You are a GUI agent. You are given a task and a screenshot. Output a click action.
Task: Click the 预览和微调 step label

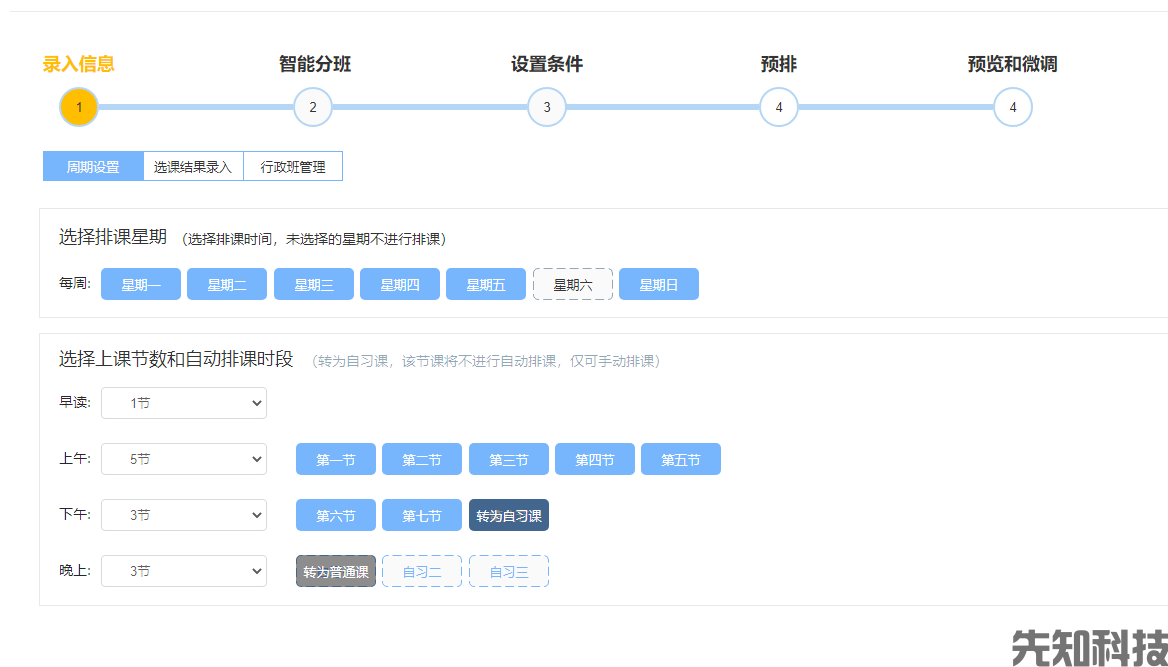[x=1012, y=64]
